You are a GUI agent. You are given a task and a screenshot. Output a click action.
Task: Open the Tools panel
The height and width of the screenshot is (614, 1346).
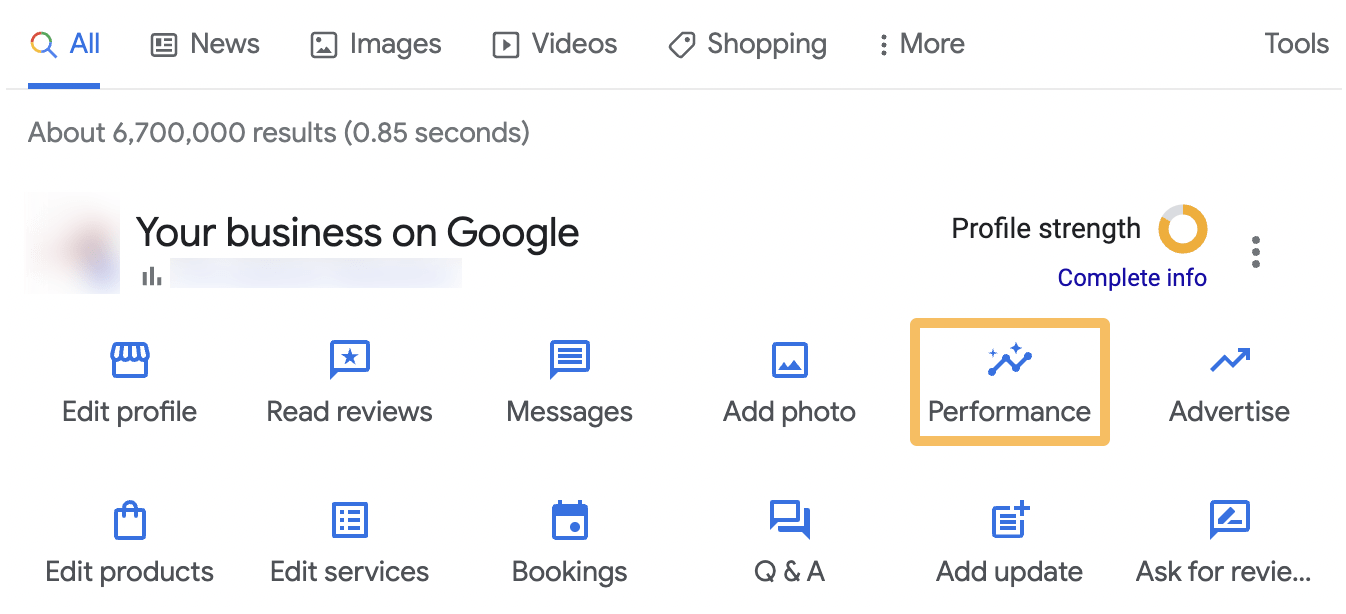click(x=1295, y=44)
